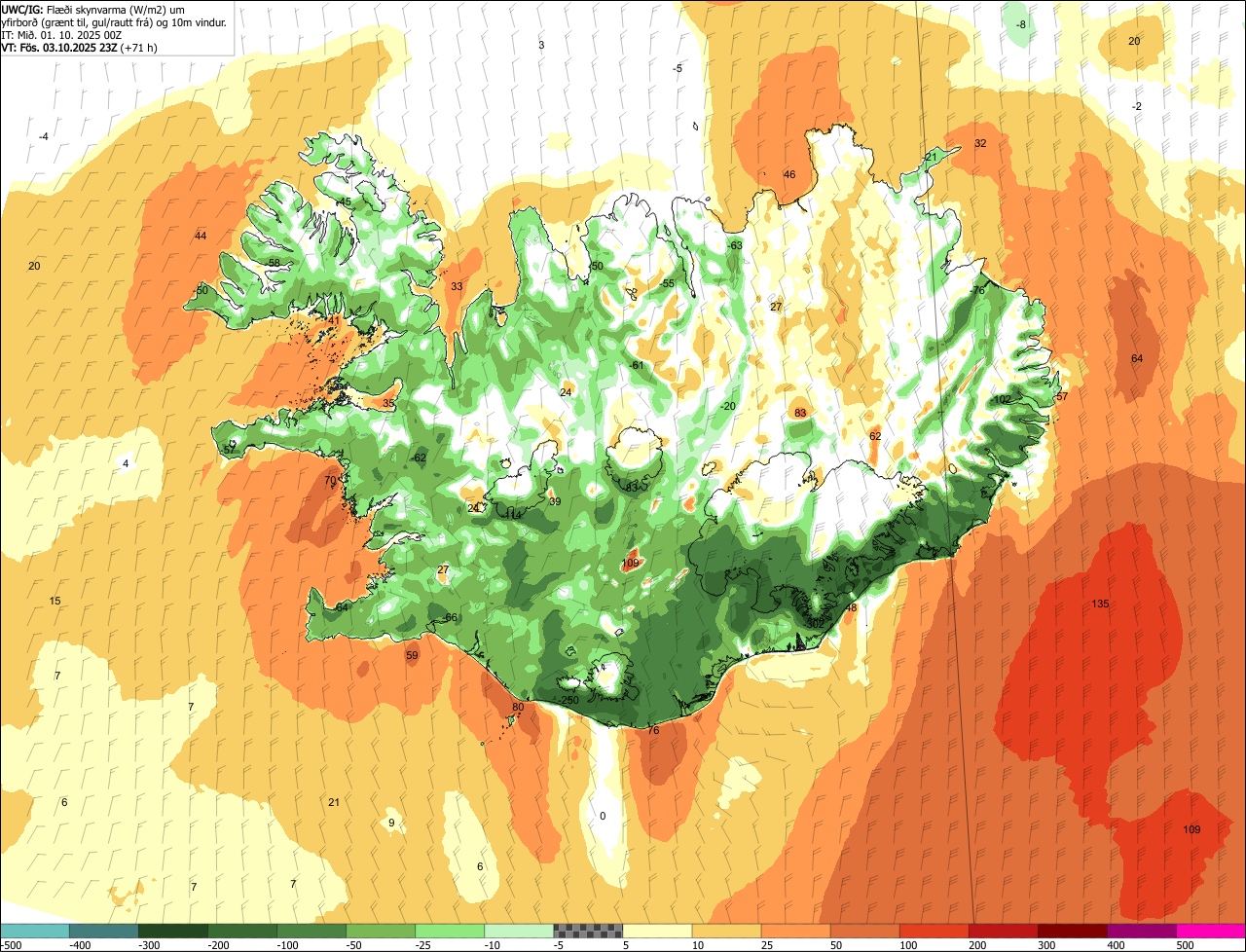Image resolution: width=1246 pixels, height=952 pixels.
Task: Choose the dark maroon swatch above 300
Action: point(1073,931)
